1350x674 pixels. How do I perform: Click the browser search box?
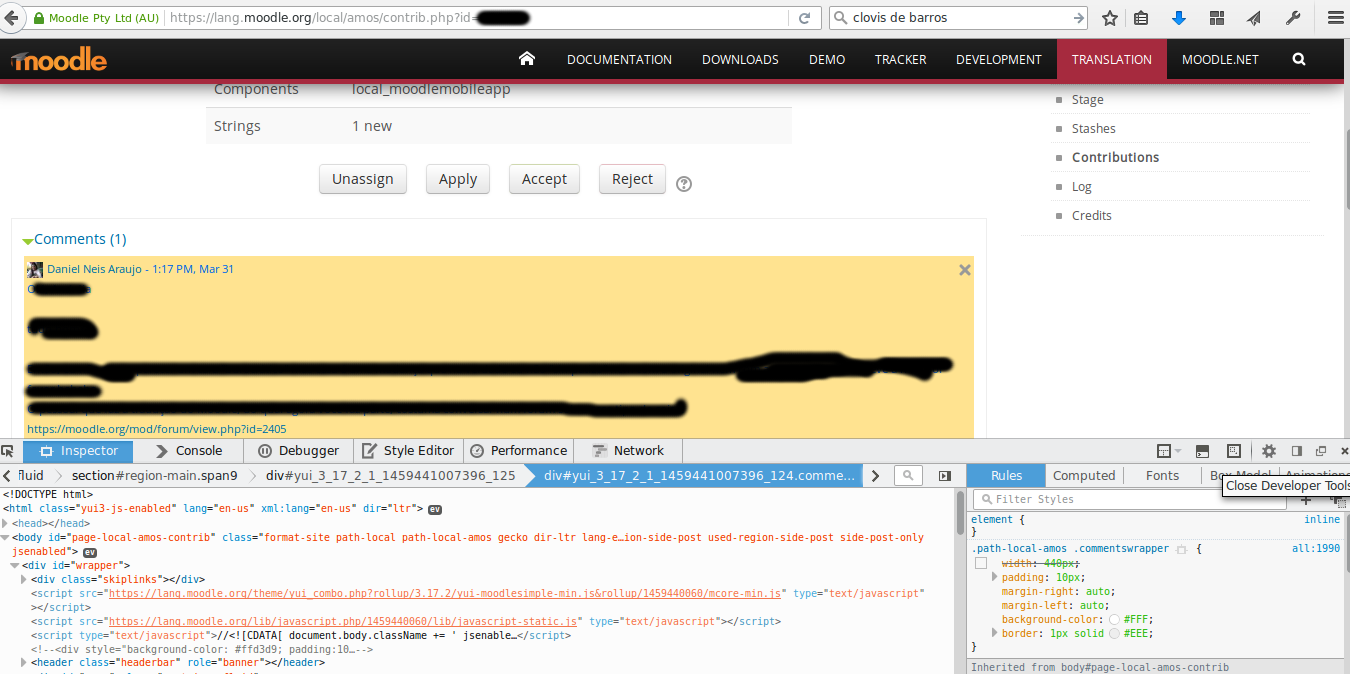click(x=957, y=17)
